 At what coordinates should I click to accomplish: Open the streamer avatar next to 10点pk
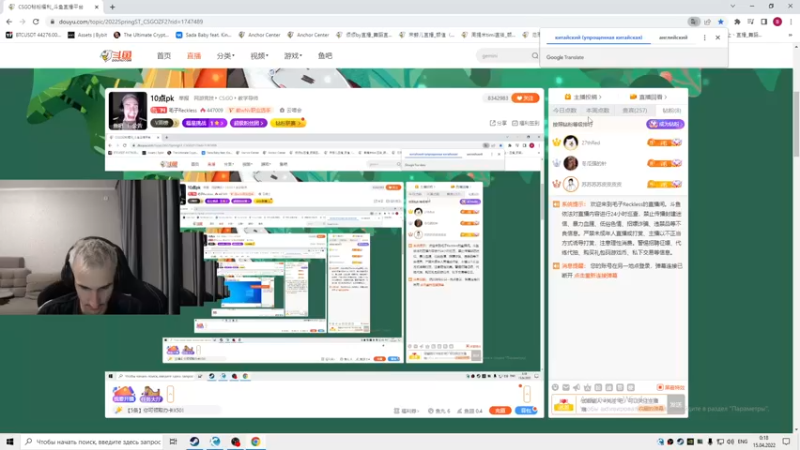point(128,111)
